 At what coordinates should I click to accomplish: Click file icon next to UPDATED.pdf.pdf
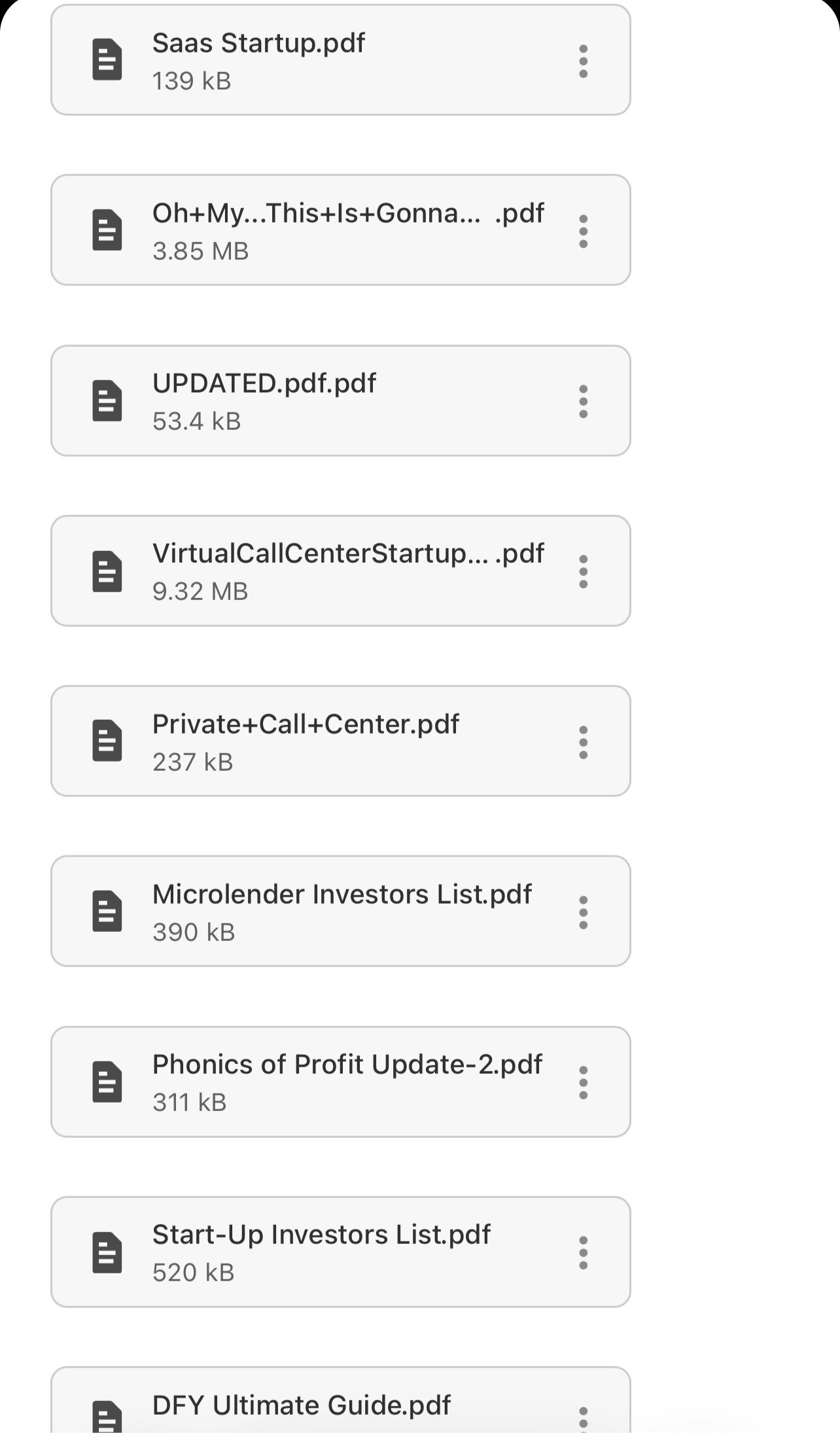pyautogui.click(x=107, y=400)
